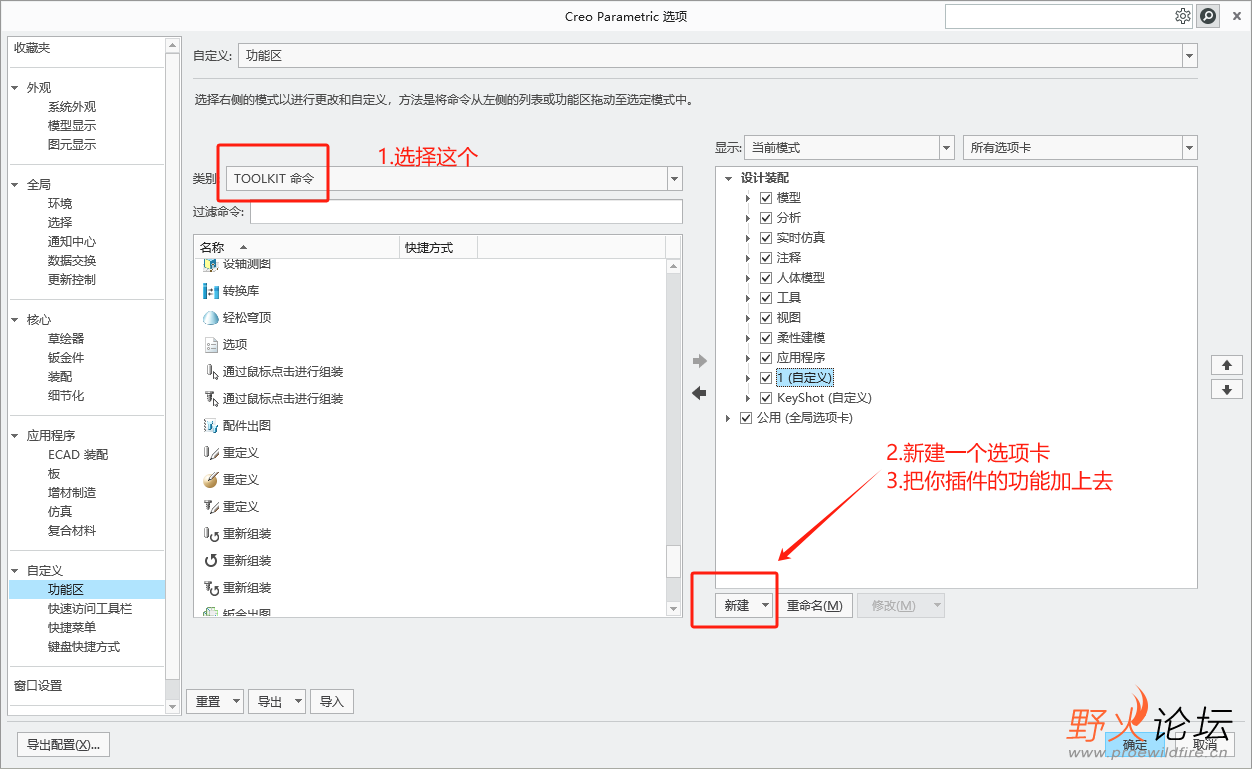Open the 数据交换 options page
This screenshot has height=769, width=1252.
(x=72, y=261)
